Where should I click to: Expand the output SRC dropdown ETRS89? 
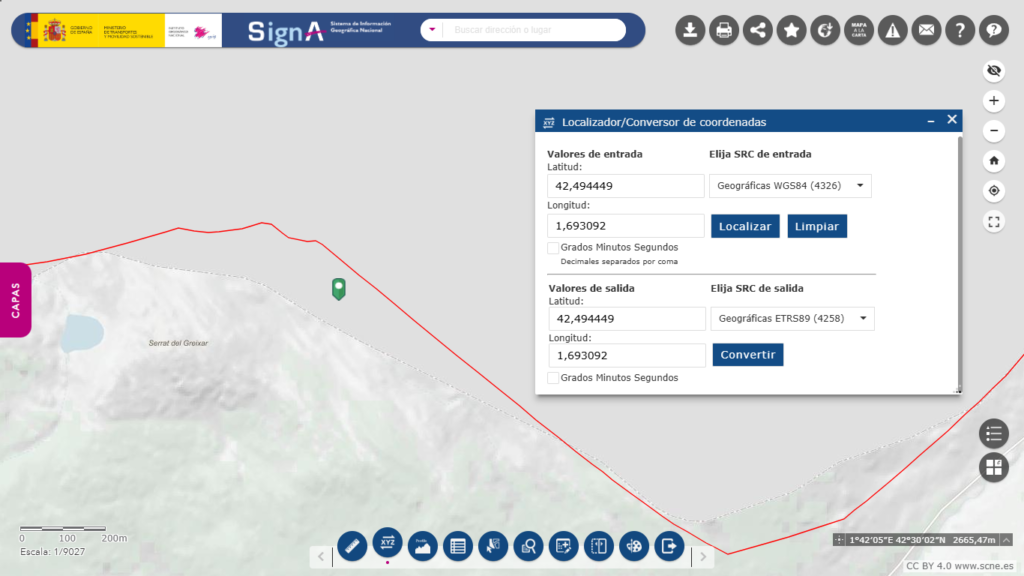click(790, 318)
